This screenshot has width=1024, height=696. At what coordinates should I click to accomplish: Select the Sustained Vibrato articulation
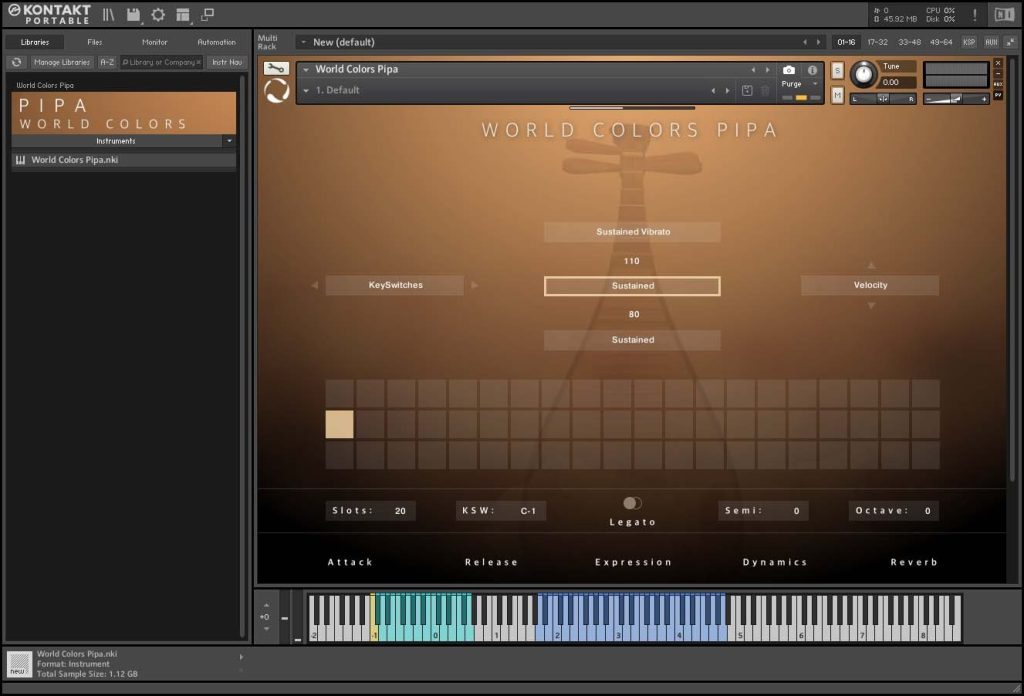[x=632, y=232]
